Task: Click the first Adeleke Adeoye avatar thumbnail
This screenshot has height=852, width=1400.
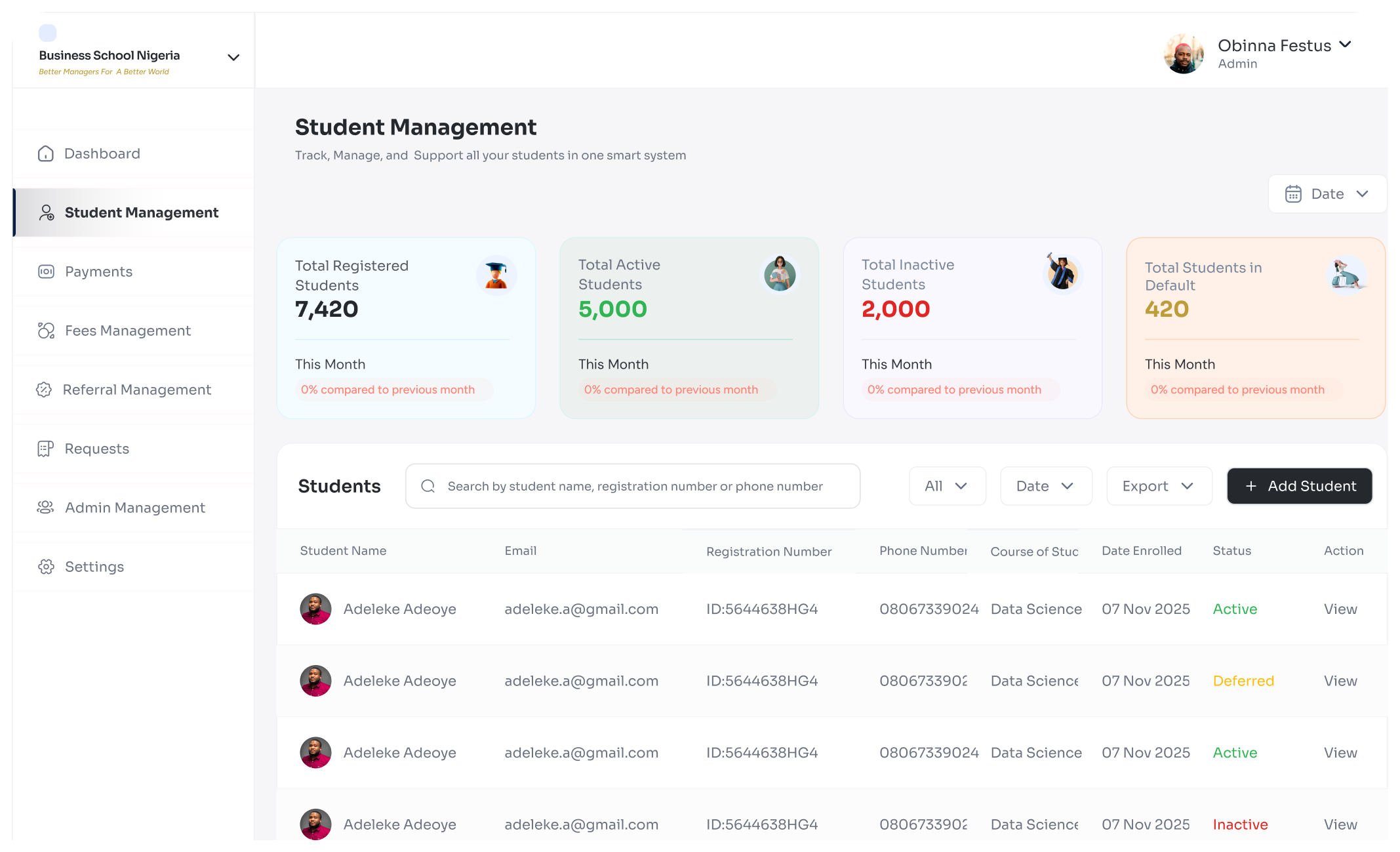Action: point(315,609)
